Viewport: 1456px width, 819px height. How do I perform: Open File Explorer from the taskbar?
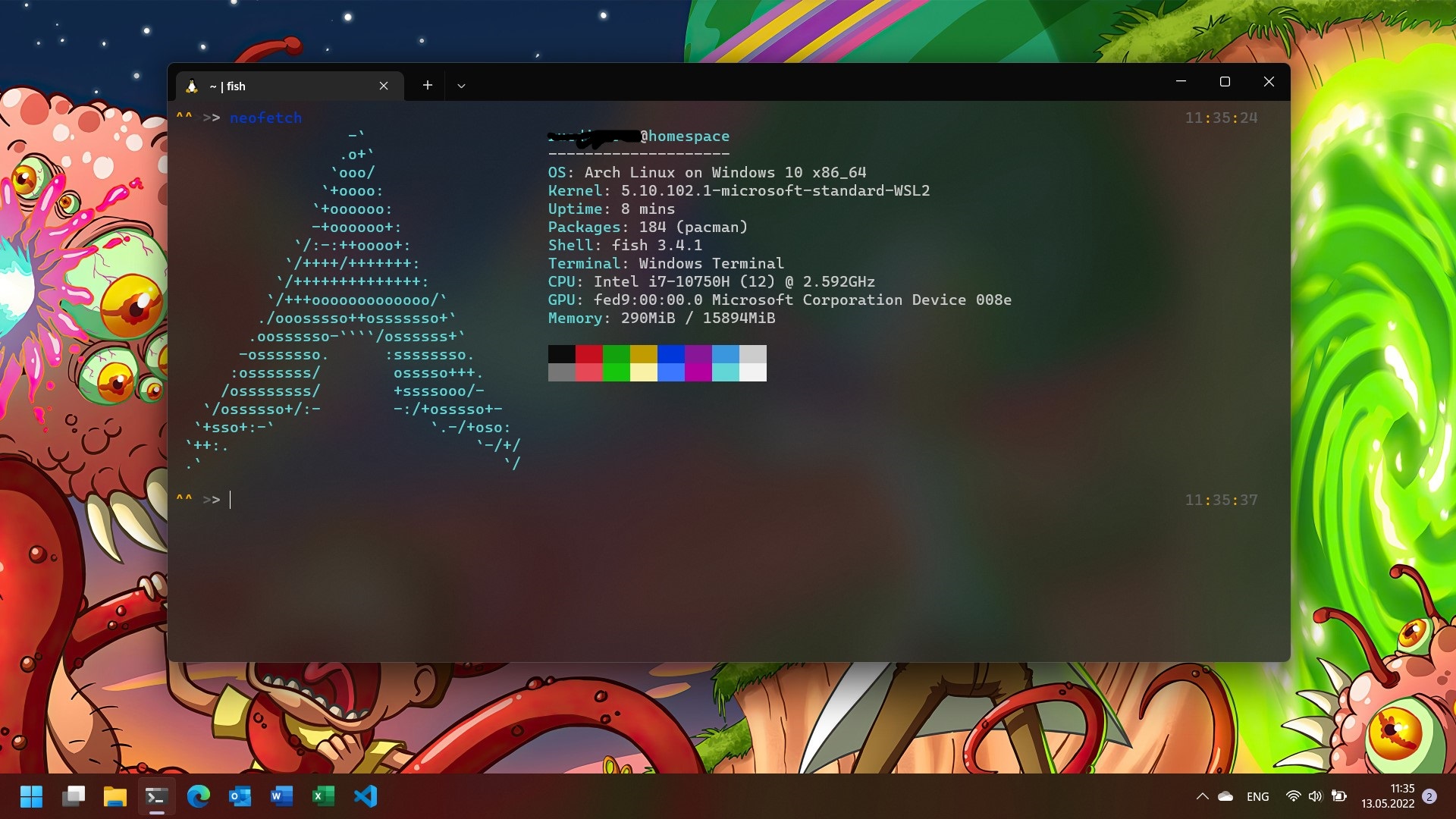click(x=115, y=796)
